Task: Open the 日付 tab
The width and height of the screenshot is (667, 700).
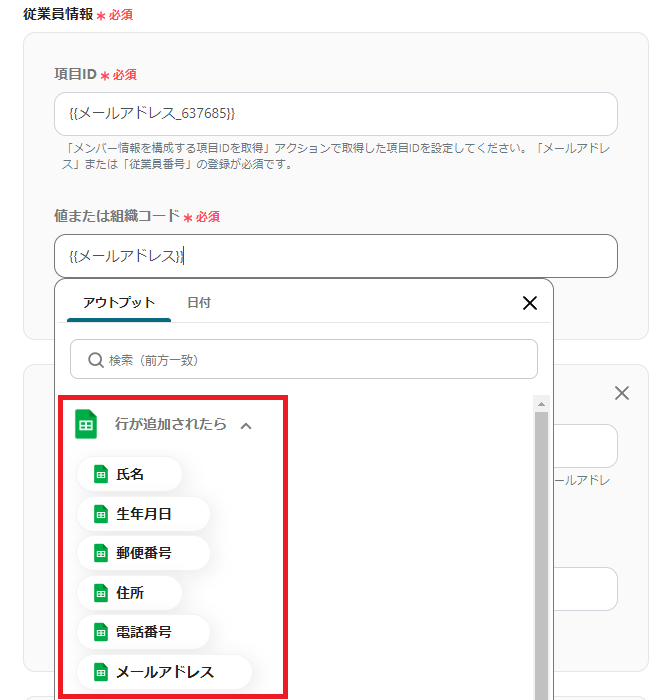Action: pos(199,303)
